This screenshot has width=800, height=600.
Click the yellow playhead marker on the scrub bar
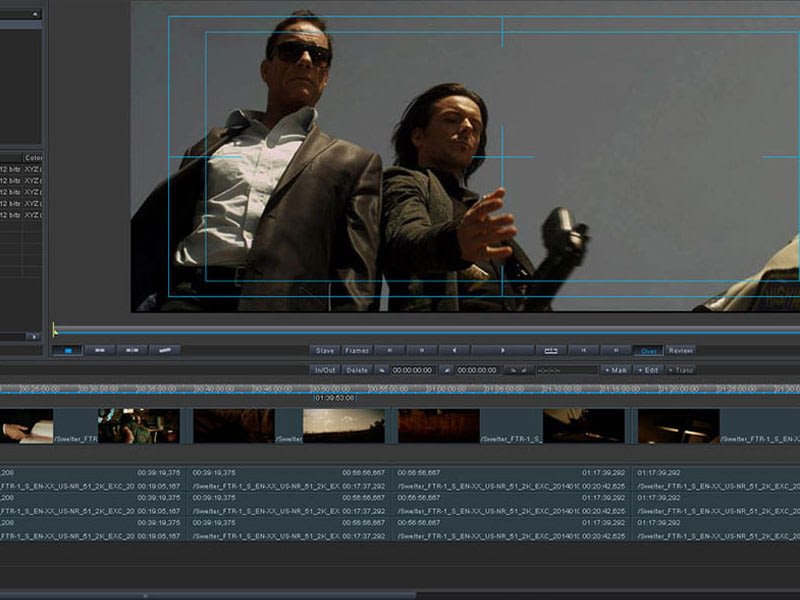pos(54,330)
